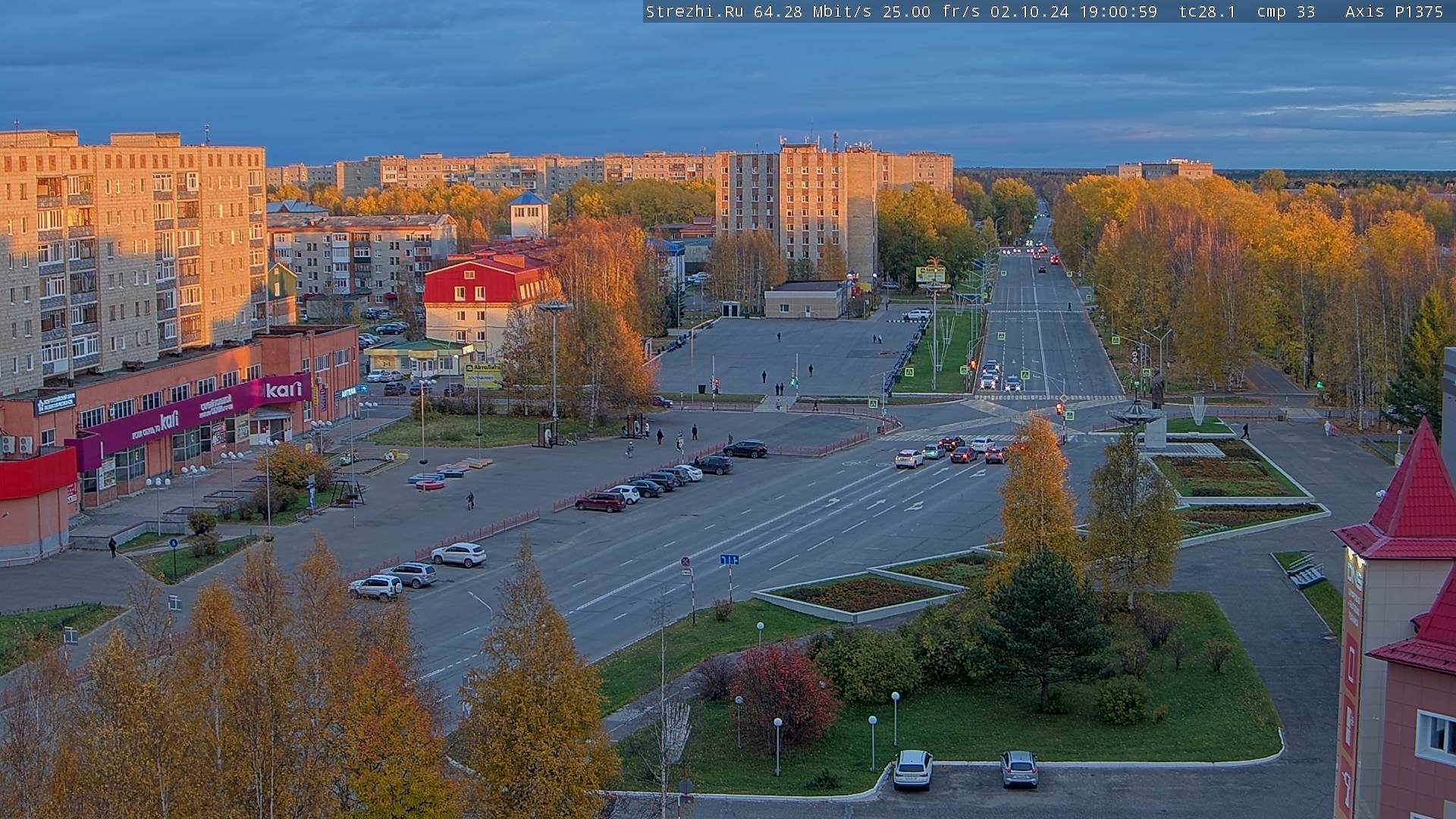
Task: Click the 19:00:59 time stamp
Action: [1118, 11]
